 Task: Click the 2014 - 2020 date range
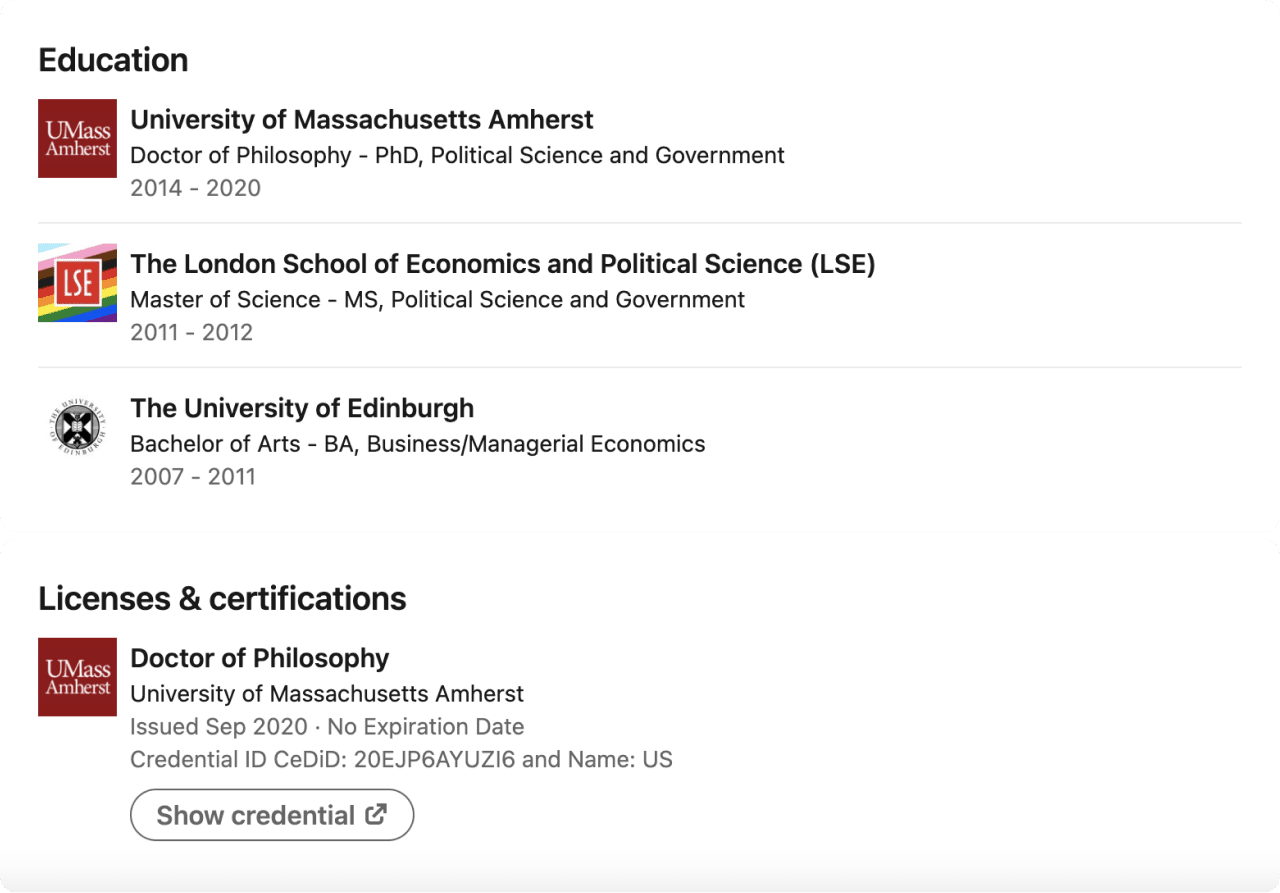pyautogui.click(x=195, y=188)
